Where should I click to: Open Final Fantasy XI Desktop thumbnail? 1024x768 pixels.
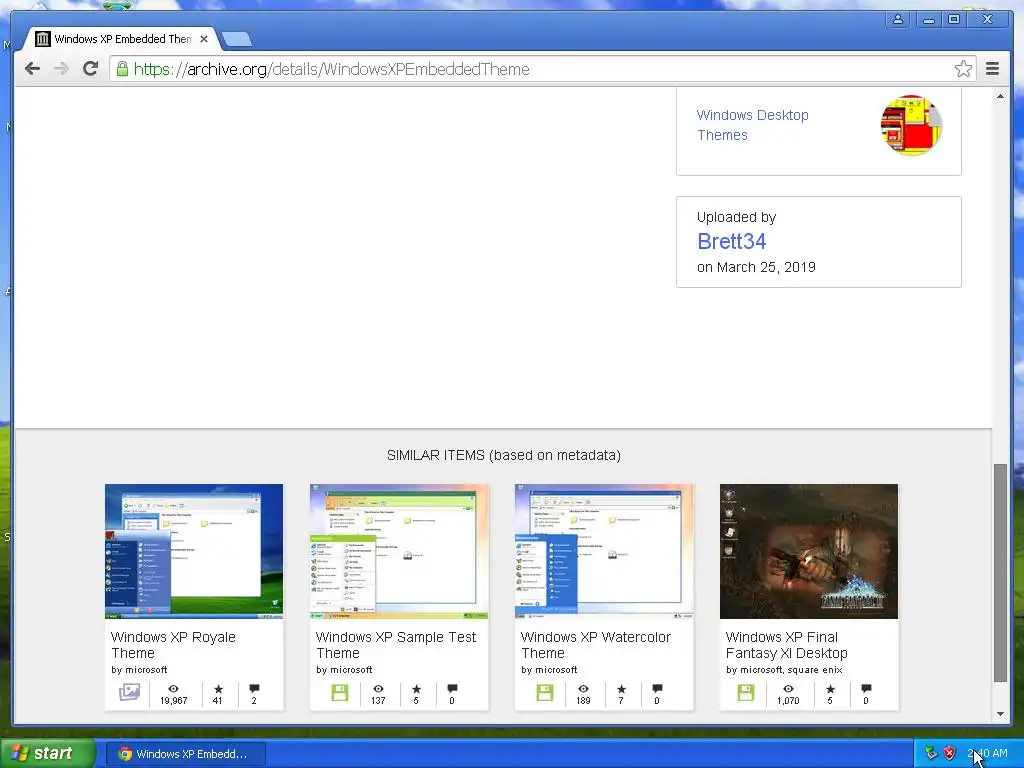click(x=808, y=551)
